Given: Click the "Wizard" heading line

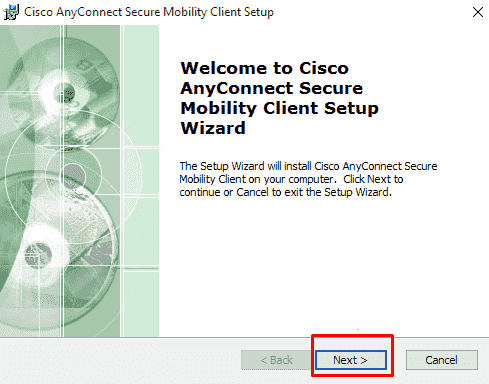Looking at the screenshot, I should pyautogui.click(x=213, y=128).
